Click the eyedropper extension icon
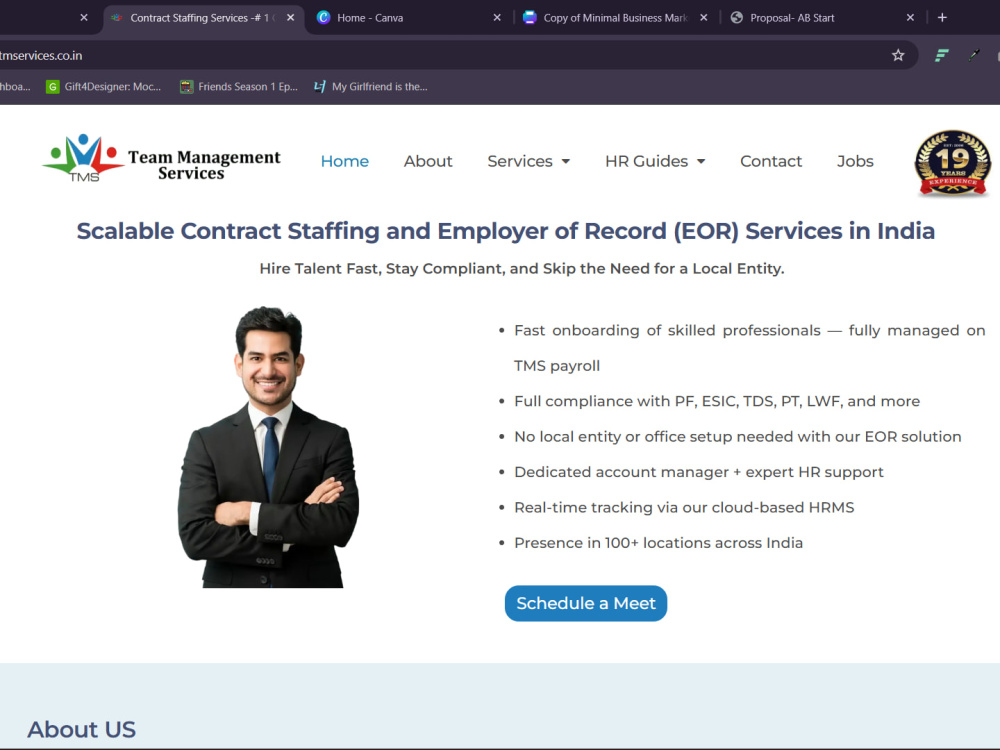 pos(973,55)
